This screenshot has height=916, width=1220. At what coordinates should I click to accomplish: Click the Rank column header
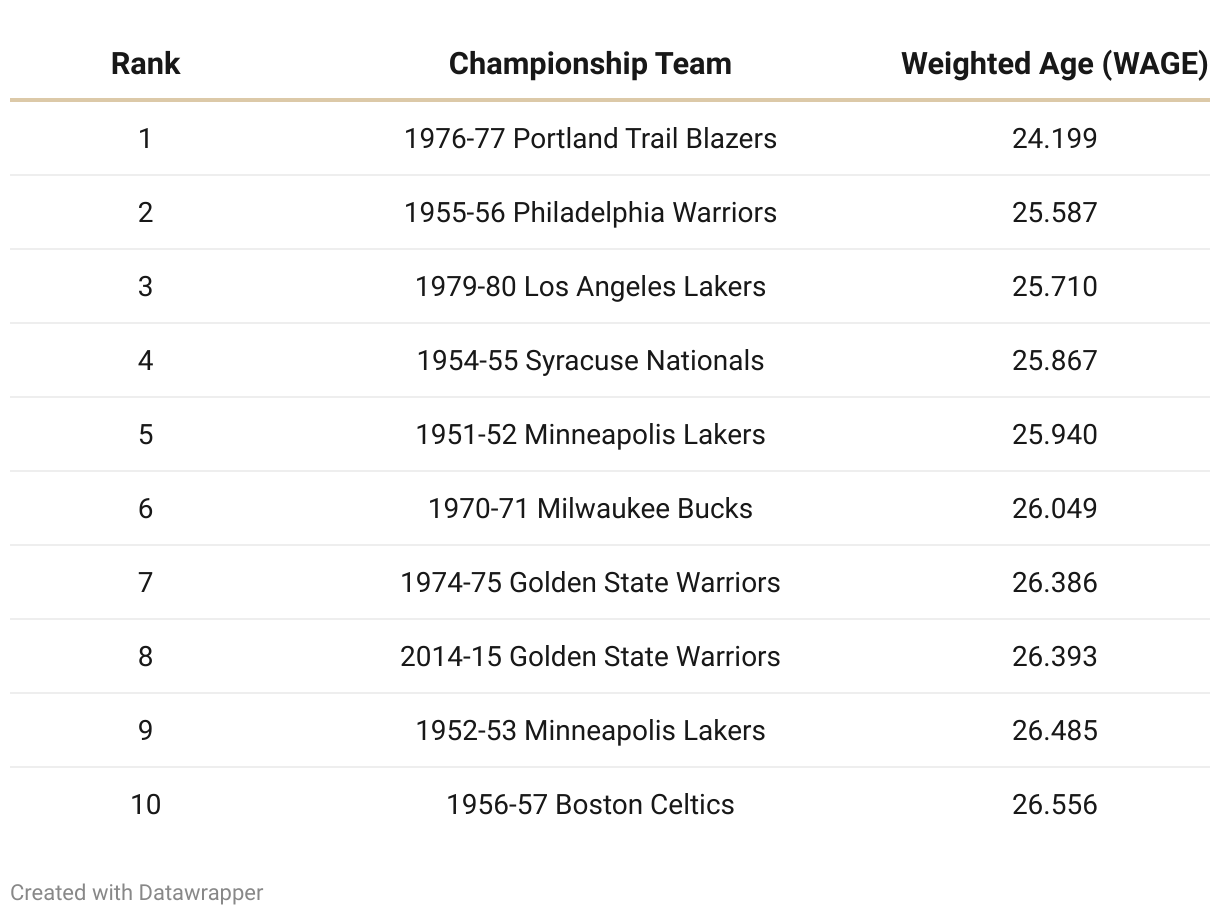145,64
